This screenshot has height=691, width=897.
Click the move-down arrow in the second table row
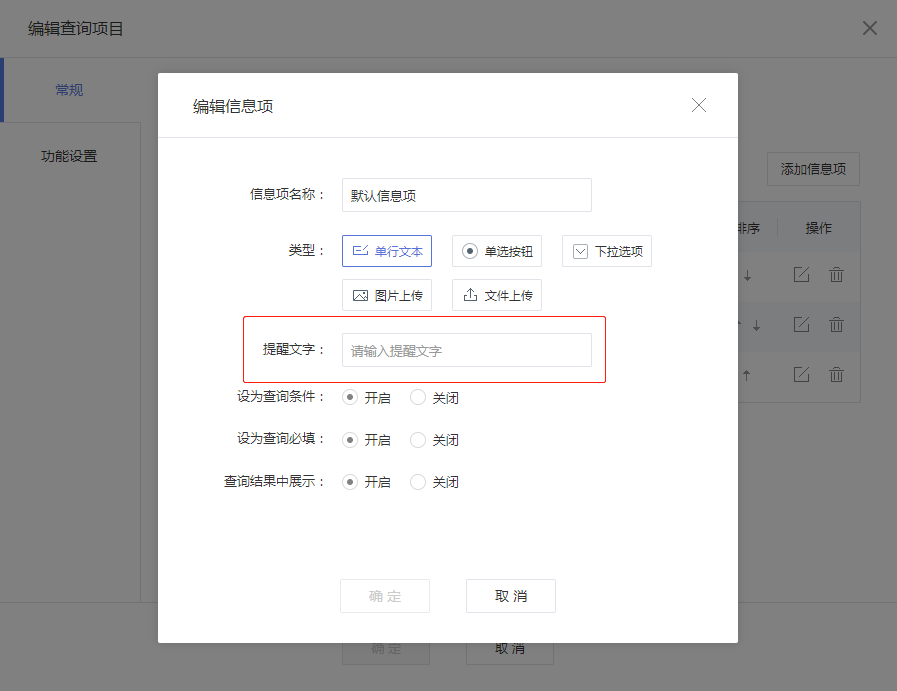[x=756, y=326]
